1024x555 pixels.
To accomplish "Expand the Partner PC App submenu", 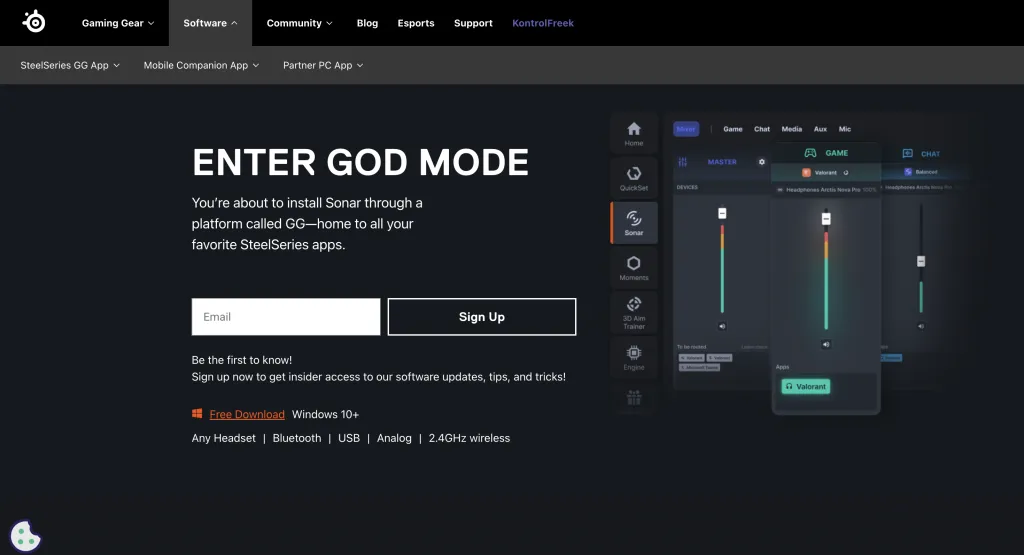I will click(x=323, y=65).
